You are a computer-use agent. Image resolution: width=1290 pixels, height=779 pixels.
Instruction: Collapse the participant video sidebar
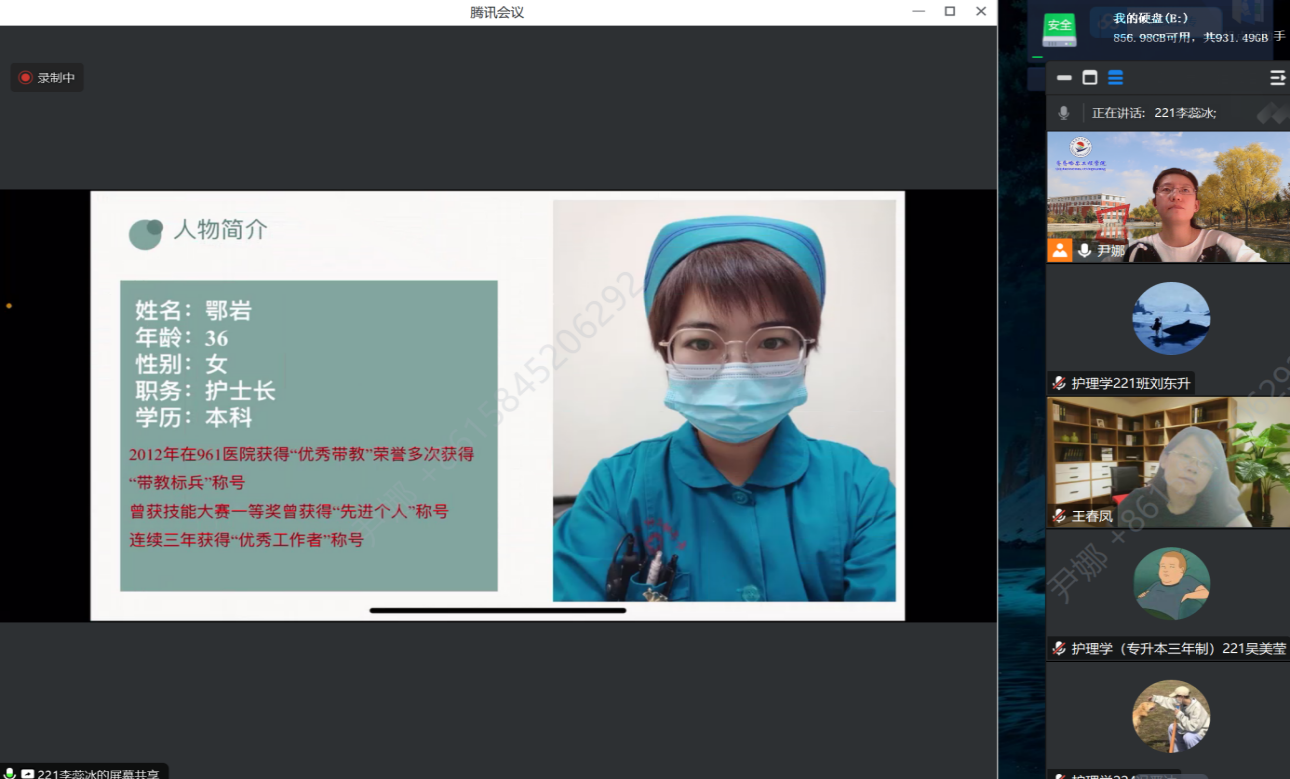[x=1277, y=78]
